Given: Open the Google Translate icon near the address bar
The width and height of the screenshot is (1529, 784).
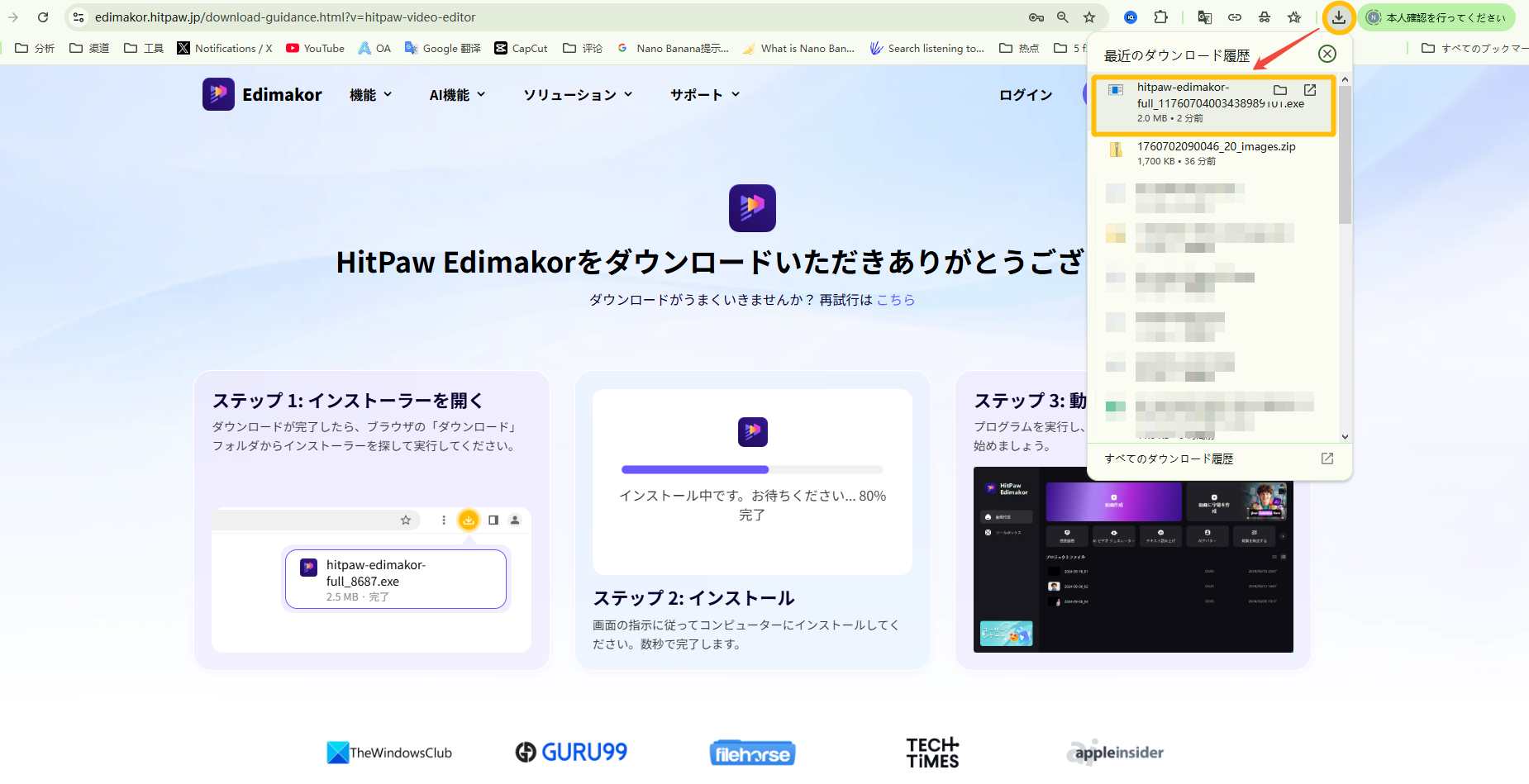Looking at the screenshot, I should 1205,17.
